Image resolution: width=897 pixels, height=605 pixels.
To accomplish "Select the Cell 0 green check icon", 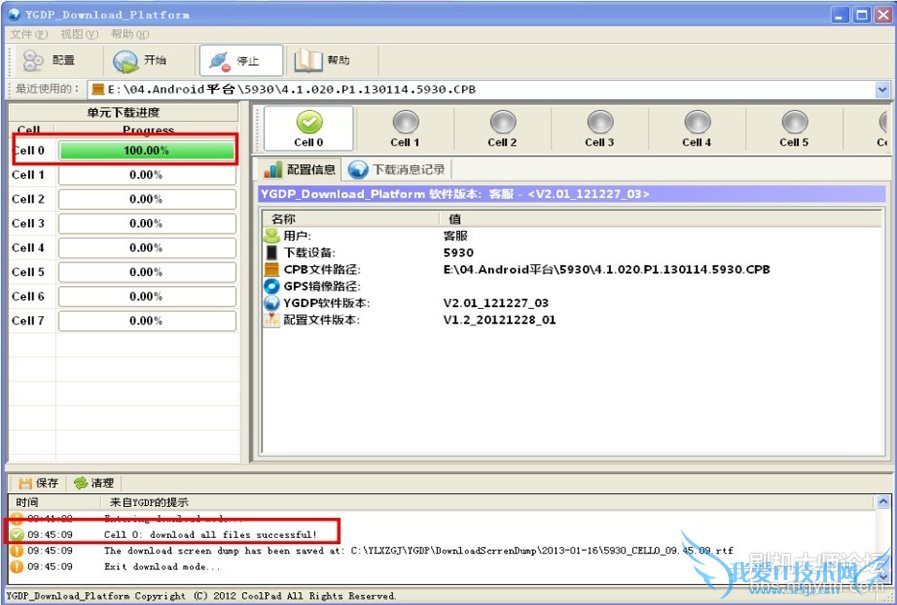I will [309, 122].
